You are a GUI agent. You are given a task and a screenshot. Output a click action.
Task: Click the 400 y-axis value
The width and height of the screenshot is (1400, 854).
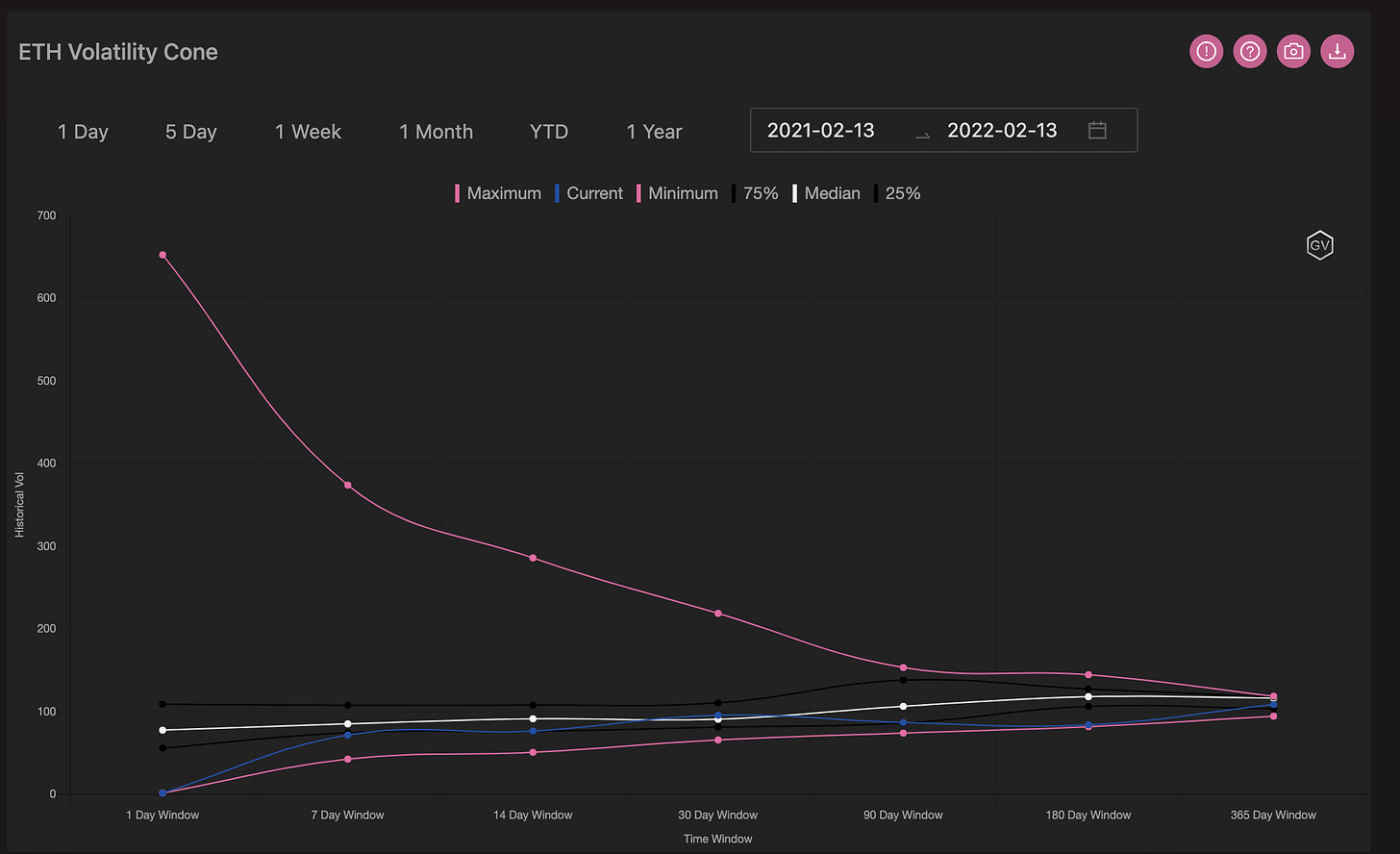(x=46, y=464)
